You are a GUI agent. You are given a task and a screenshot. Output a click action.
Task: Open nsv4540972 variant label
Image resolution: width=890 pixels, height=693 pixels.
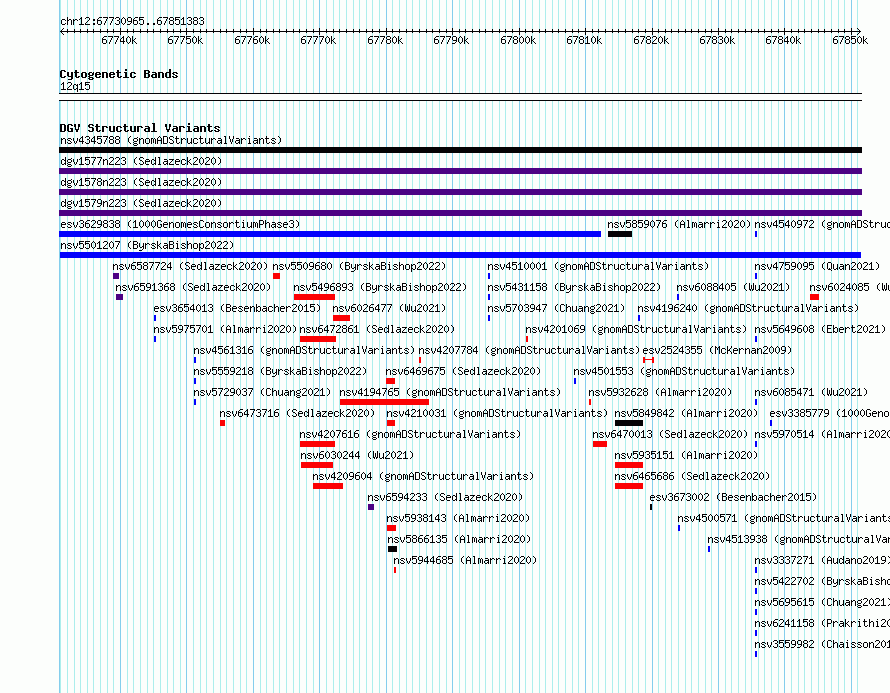[x=822, y=224]
